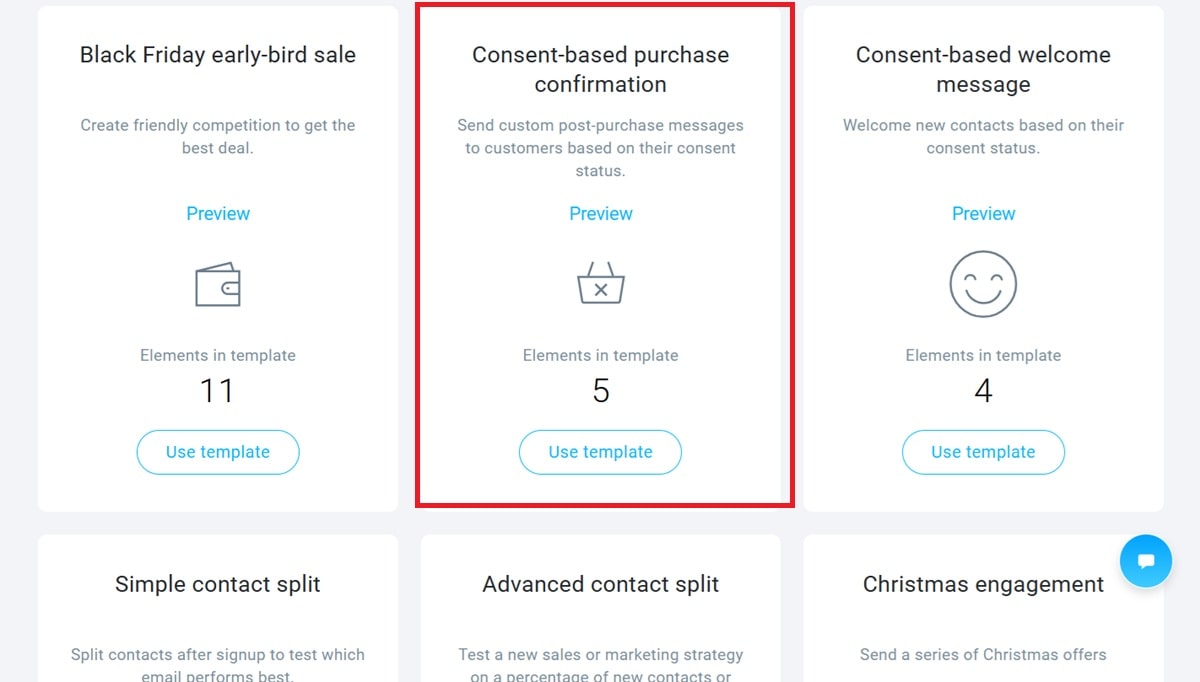
Task: Use the Consent-based purchase confirmation template
Action: coord(600,452)
